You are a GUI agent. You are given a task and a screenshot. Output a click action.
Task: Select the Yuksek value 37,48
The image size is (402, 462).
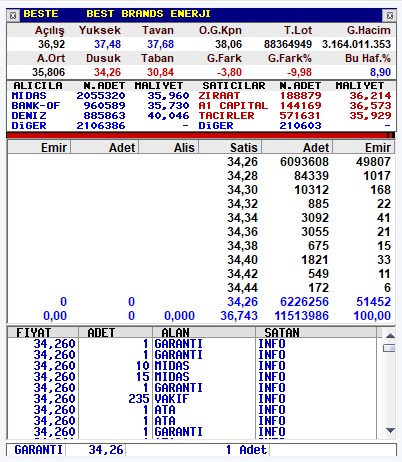click(107, 44)
